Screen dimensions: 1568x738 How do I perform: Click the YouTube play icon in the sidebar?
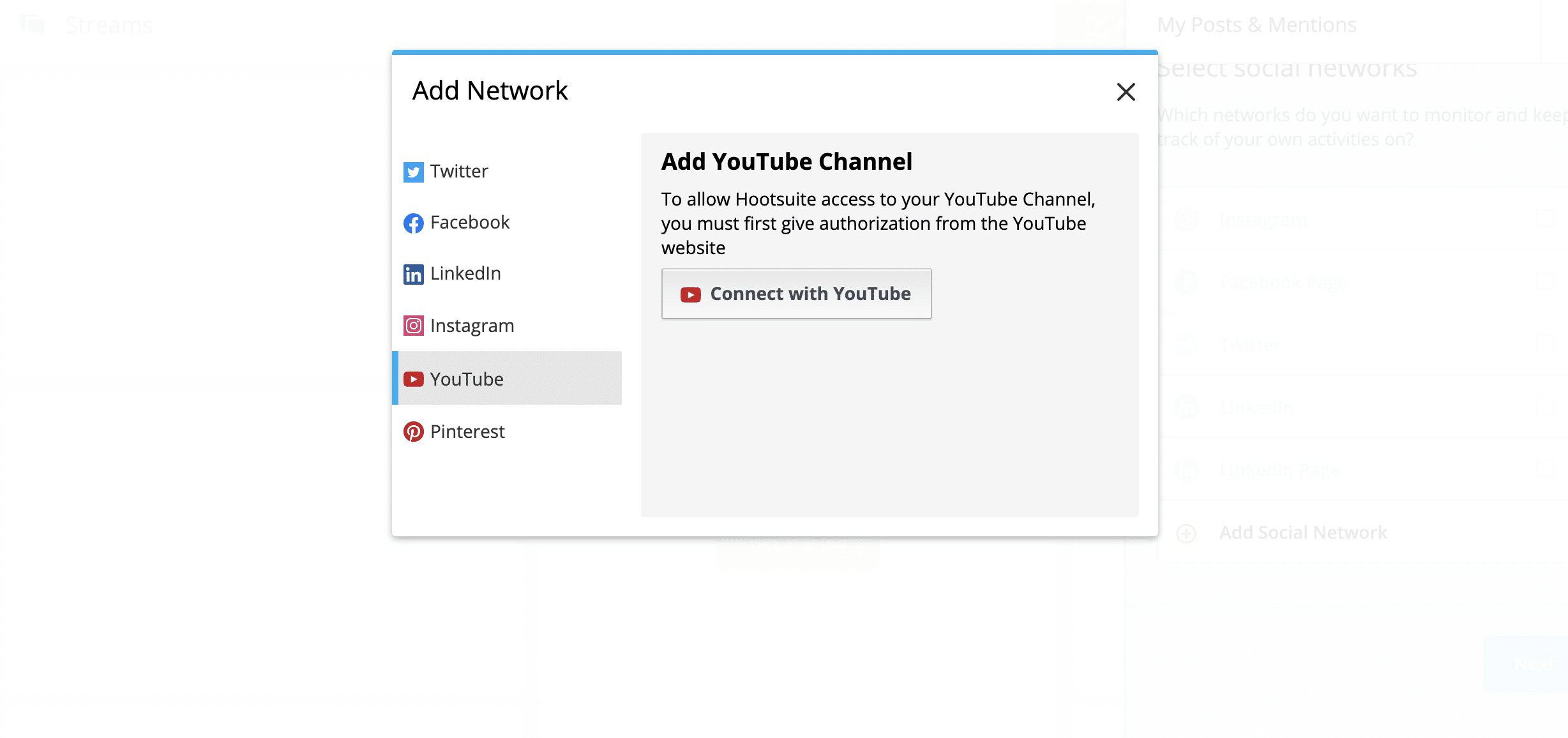pyautogui.click(x=414, y=379)
